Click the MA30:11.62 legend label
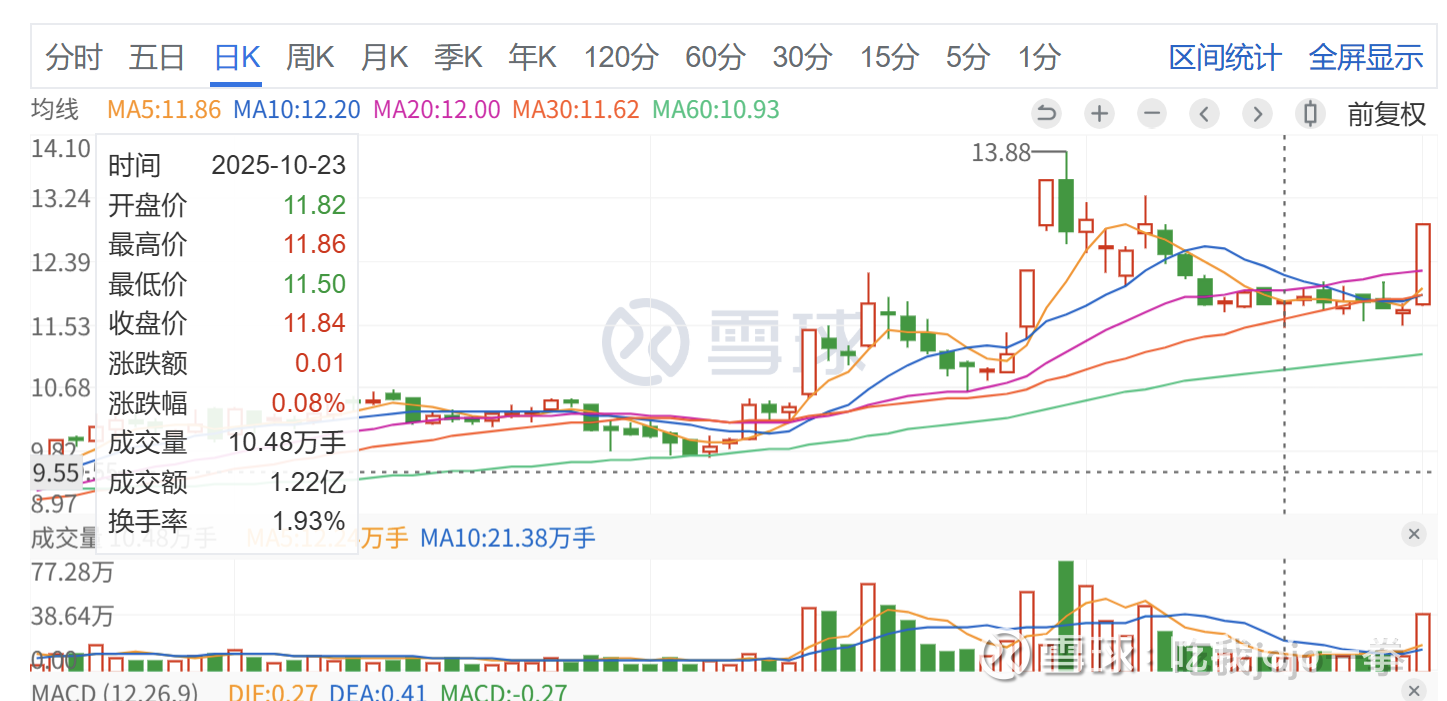Viewport: 1447px width, 701px height. 575,110
